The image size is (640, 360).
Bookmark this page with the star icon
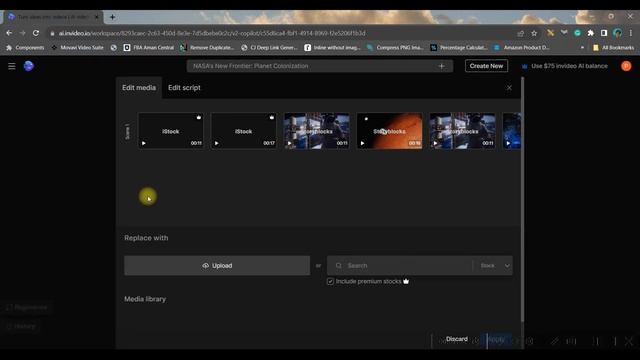[x=534, y=33]
